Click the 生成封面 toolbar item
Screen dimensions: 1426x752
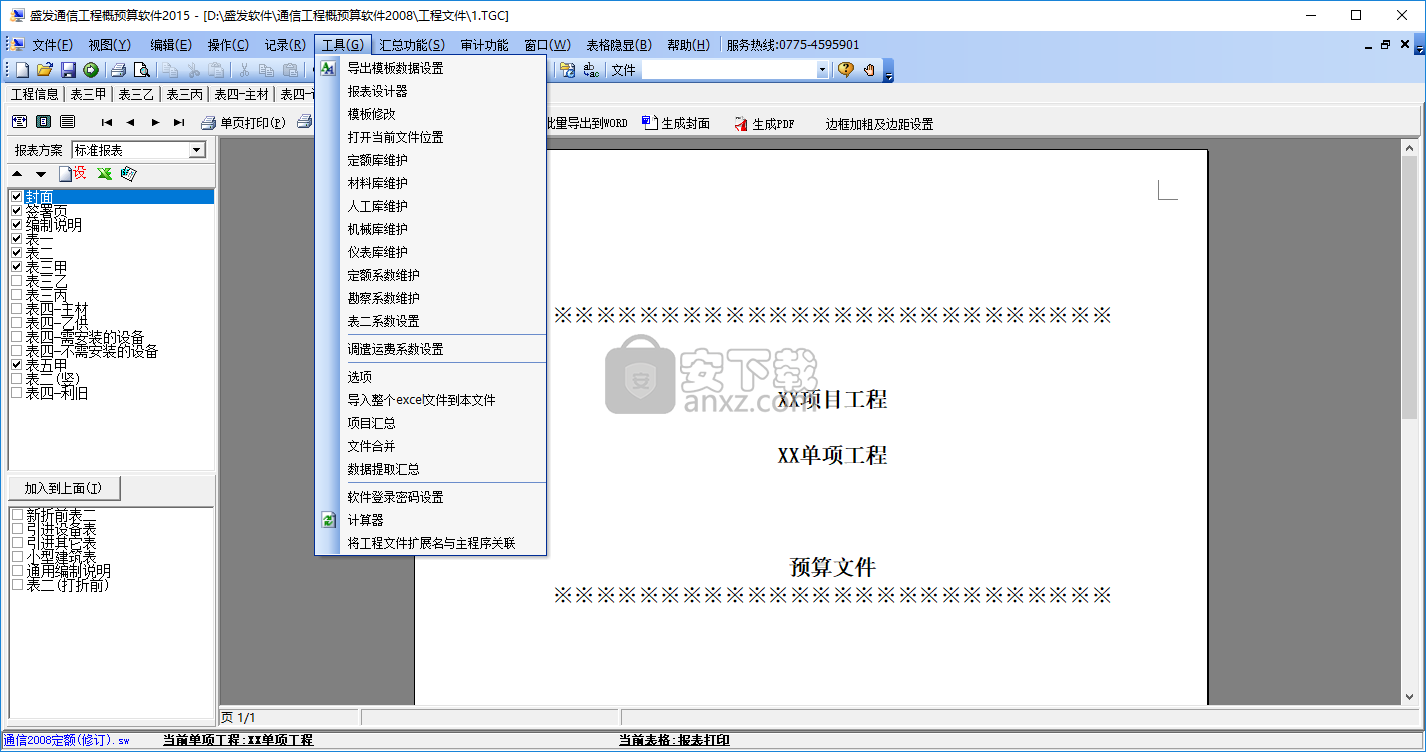click(x=676, y=124)
